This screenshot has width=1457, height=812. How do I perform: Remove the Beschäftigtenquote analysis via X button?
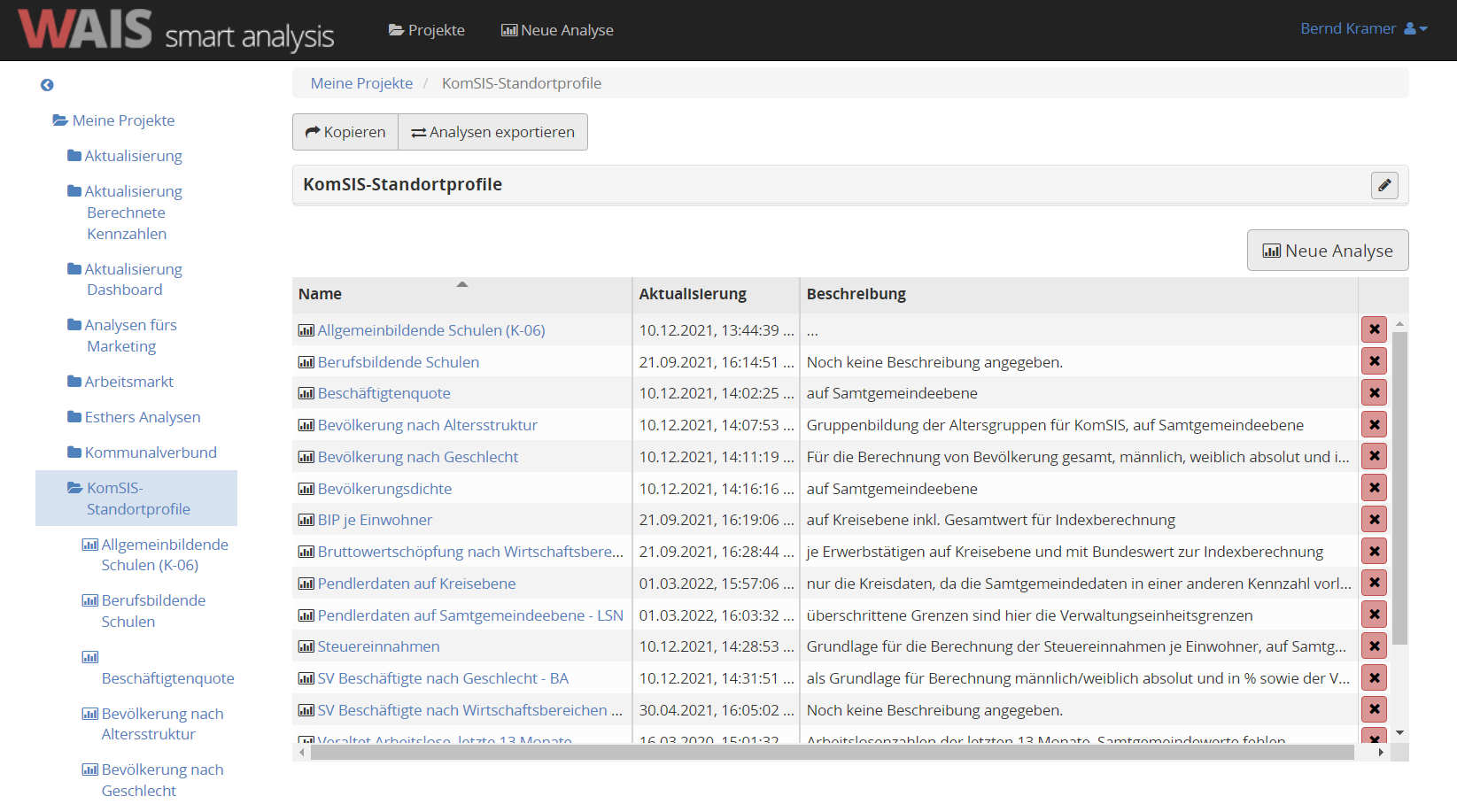tap(1374, 392)
